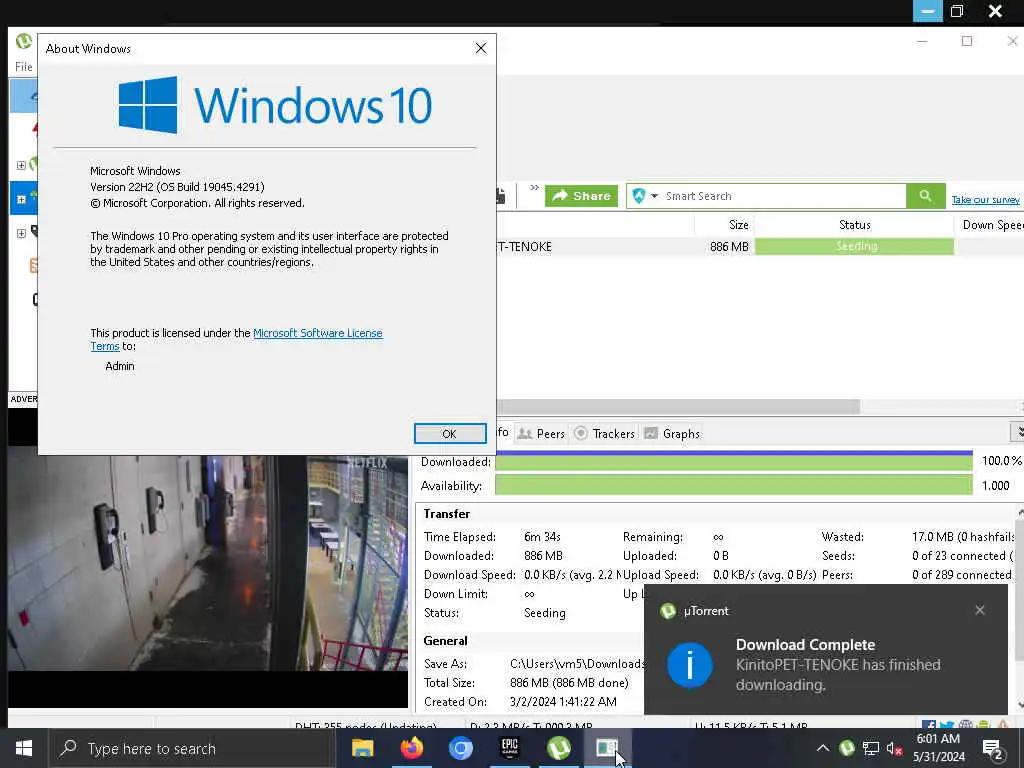This screenshot has height=768, width=1024.
Task: Click the About Windows (winver) taskbar icon
Action: [607, 748]
